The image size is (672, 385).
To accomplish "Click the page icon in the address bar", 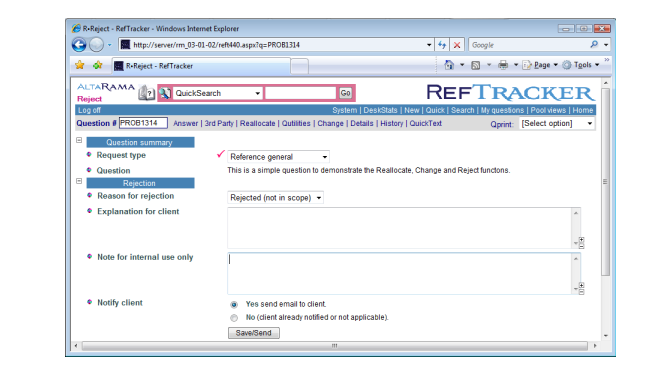I will (x=125, y=45).
